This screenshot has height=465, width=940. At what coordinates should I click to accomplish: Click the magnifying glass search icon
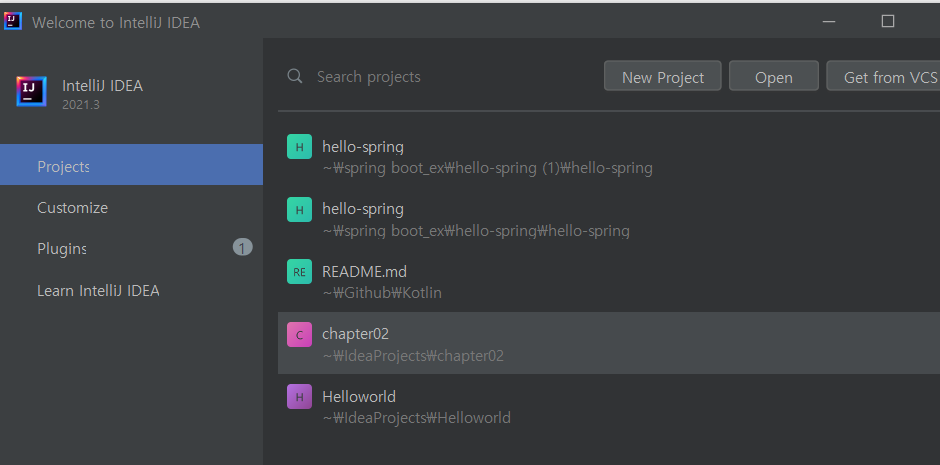(x=295, y=77)
